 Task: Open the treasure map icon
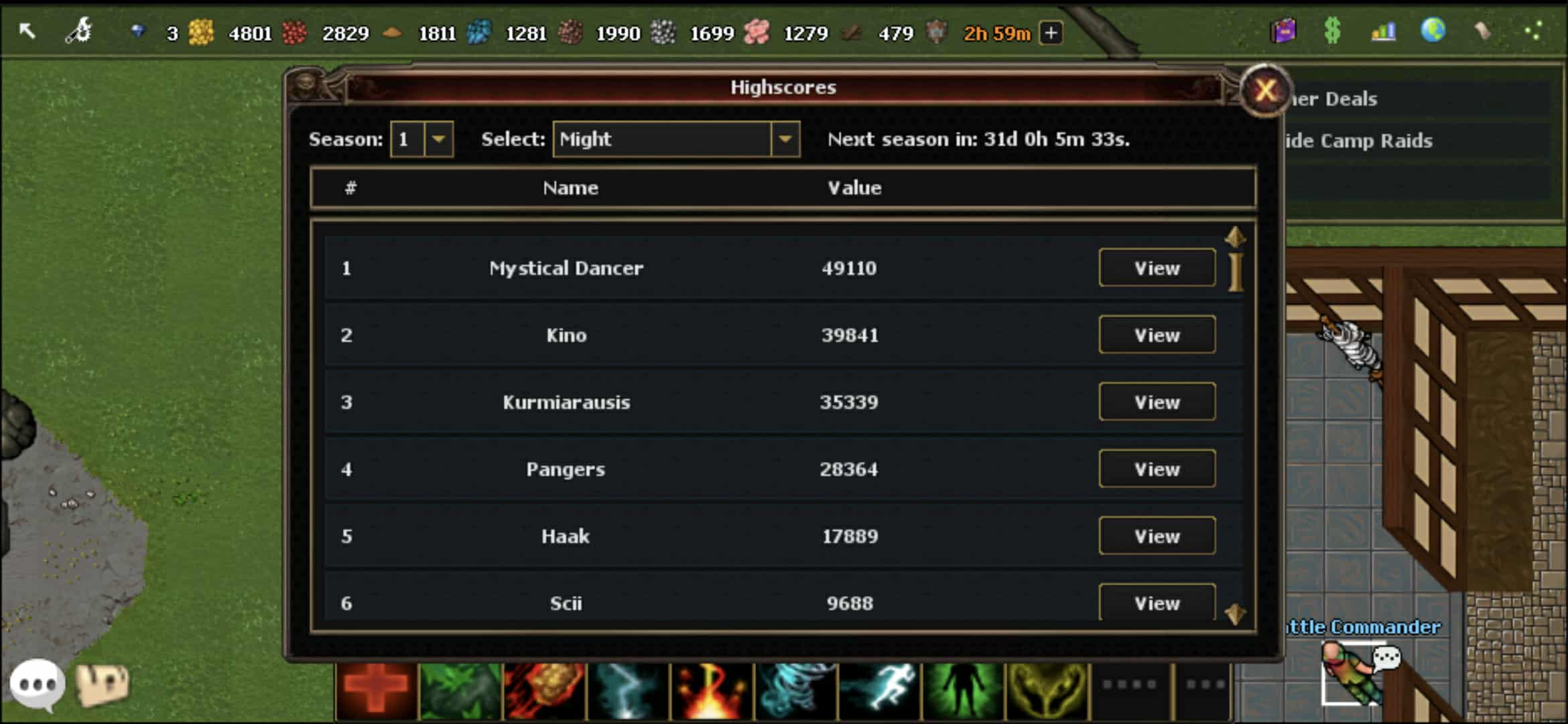[102, 685]
